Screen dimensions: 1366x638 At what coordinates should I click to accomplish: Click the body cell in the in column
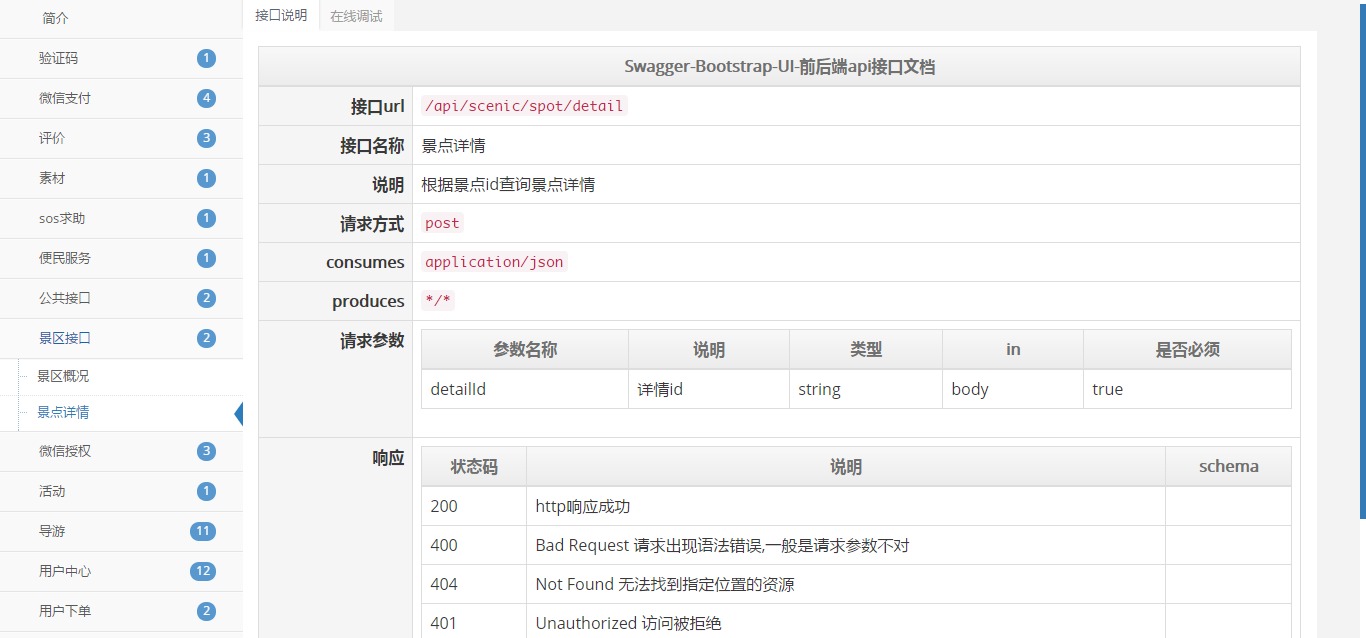point(1013,389)
